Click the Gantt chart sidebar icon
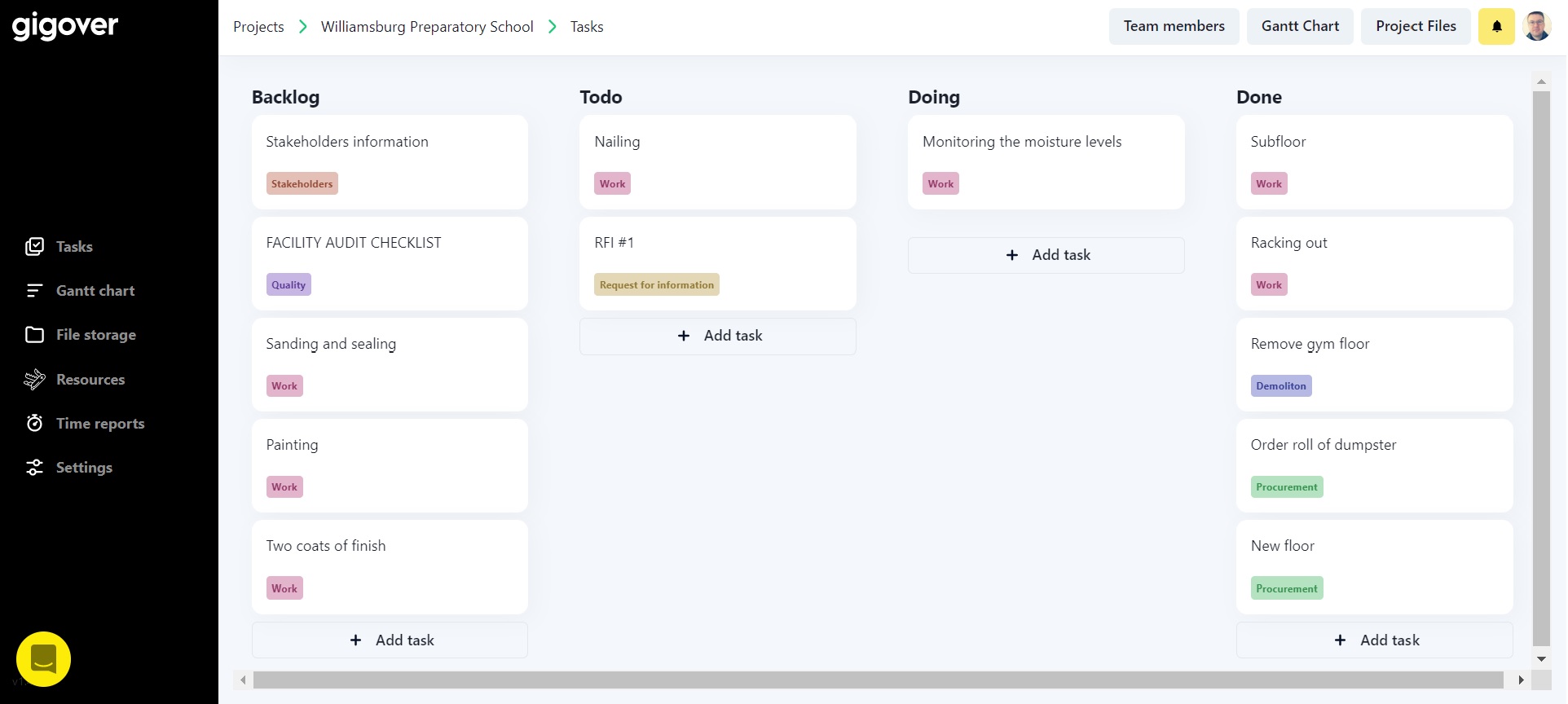Image resolution: width=1568 pixels, height=704 pixels. [34, 291]
